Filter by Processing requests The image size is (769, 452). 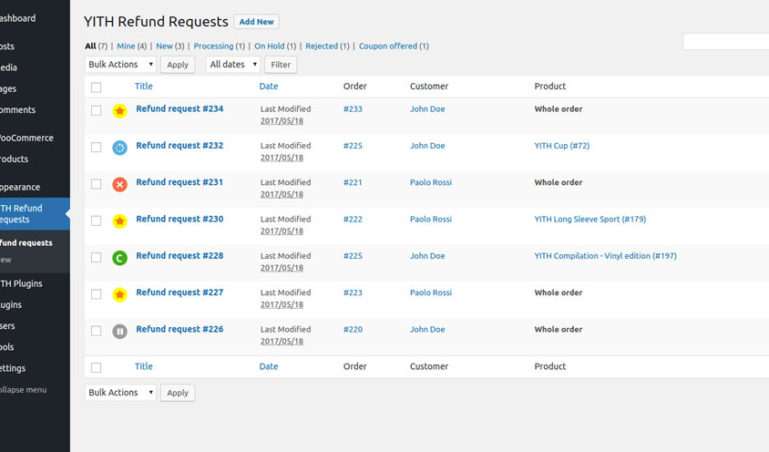tap(213, 46)
